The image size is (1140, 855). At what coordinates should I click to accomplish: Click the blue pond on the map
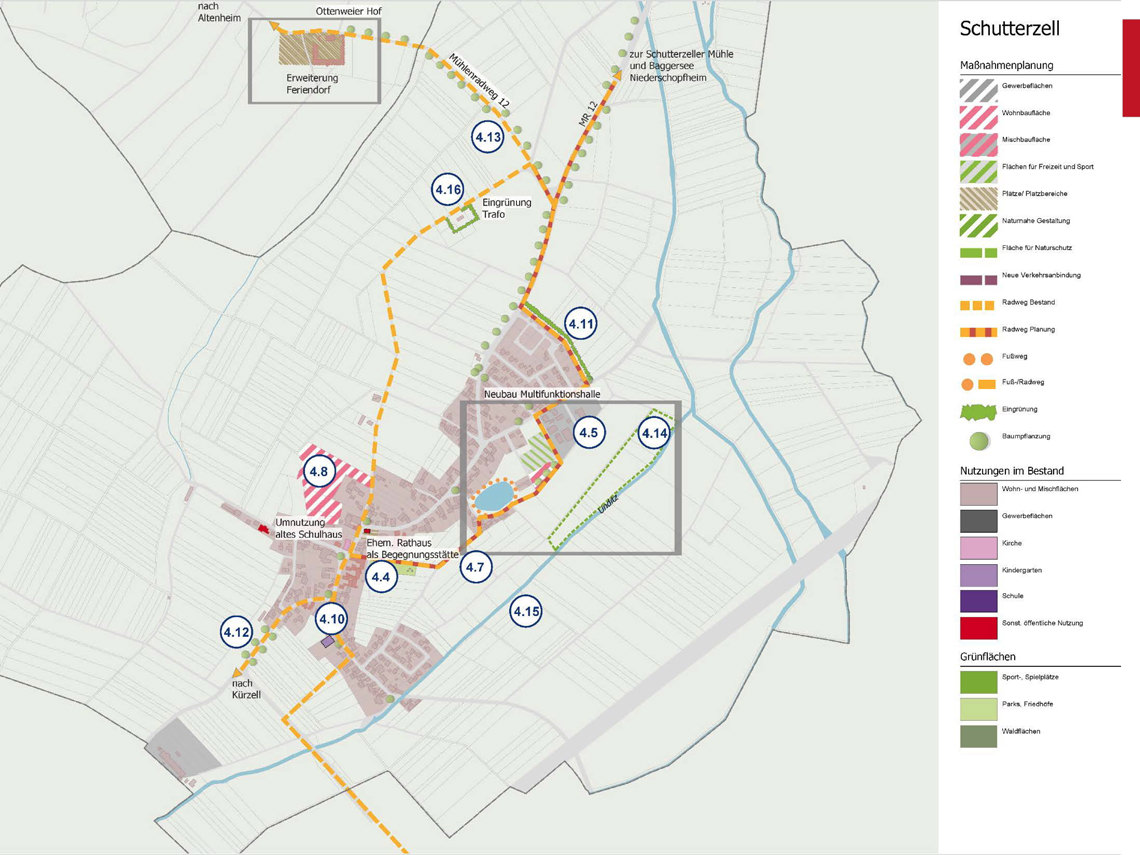(492, 496)
